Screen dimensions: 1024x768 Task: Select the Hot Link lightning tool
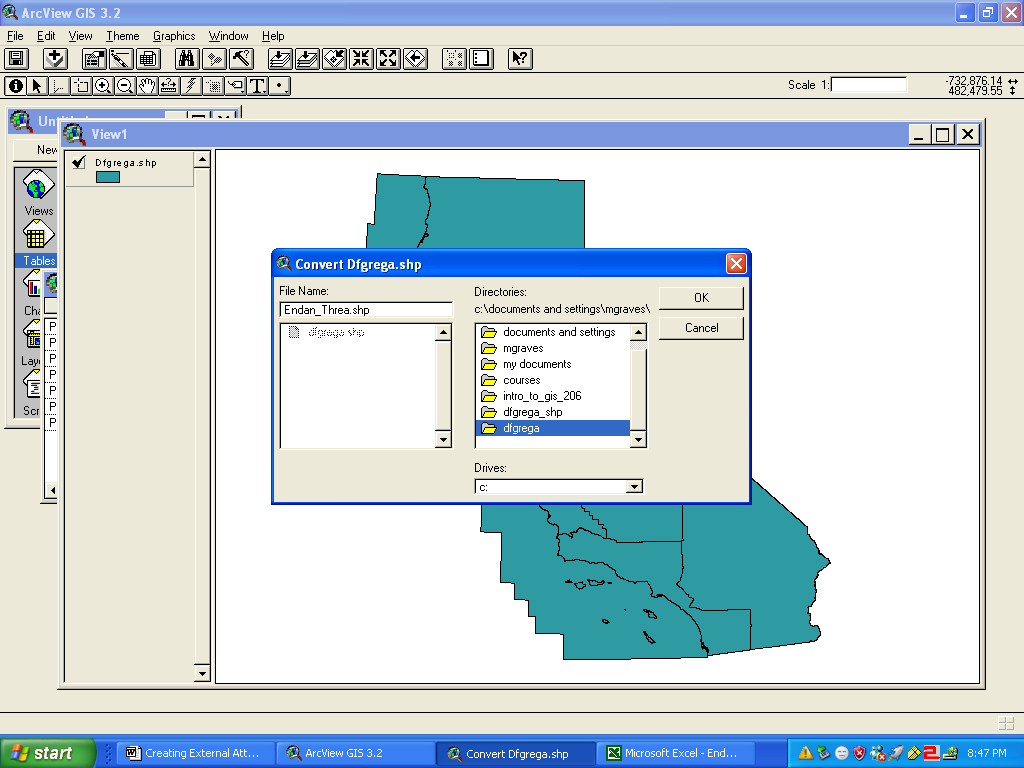(191, 86)
